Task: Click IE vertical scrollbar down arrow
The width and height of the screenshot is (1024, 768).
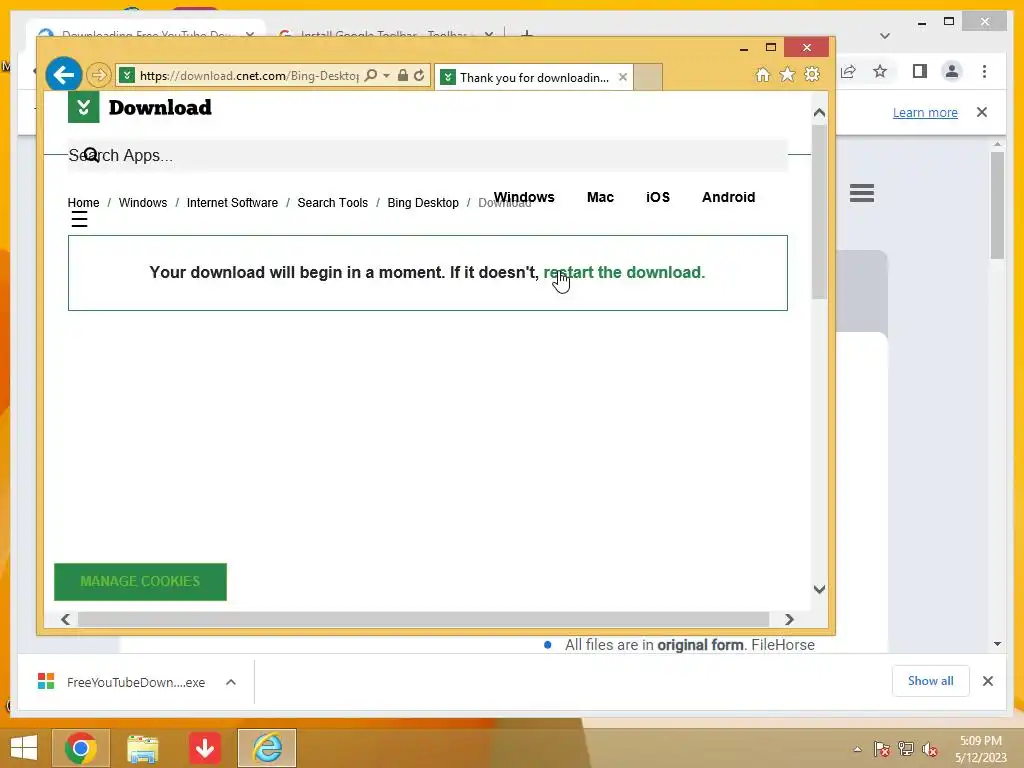Action: tap(820, 589)
